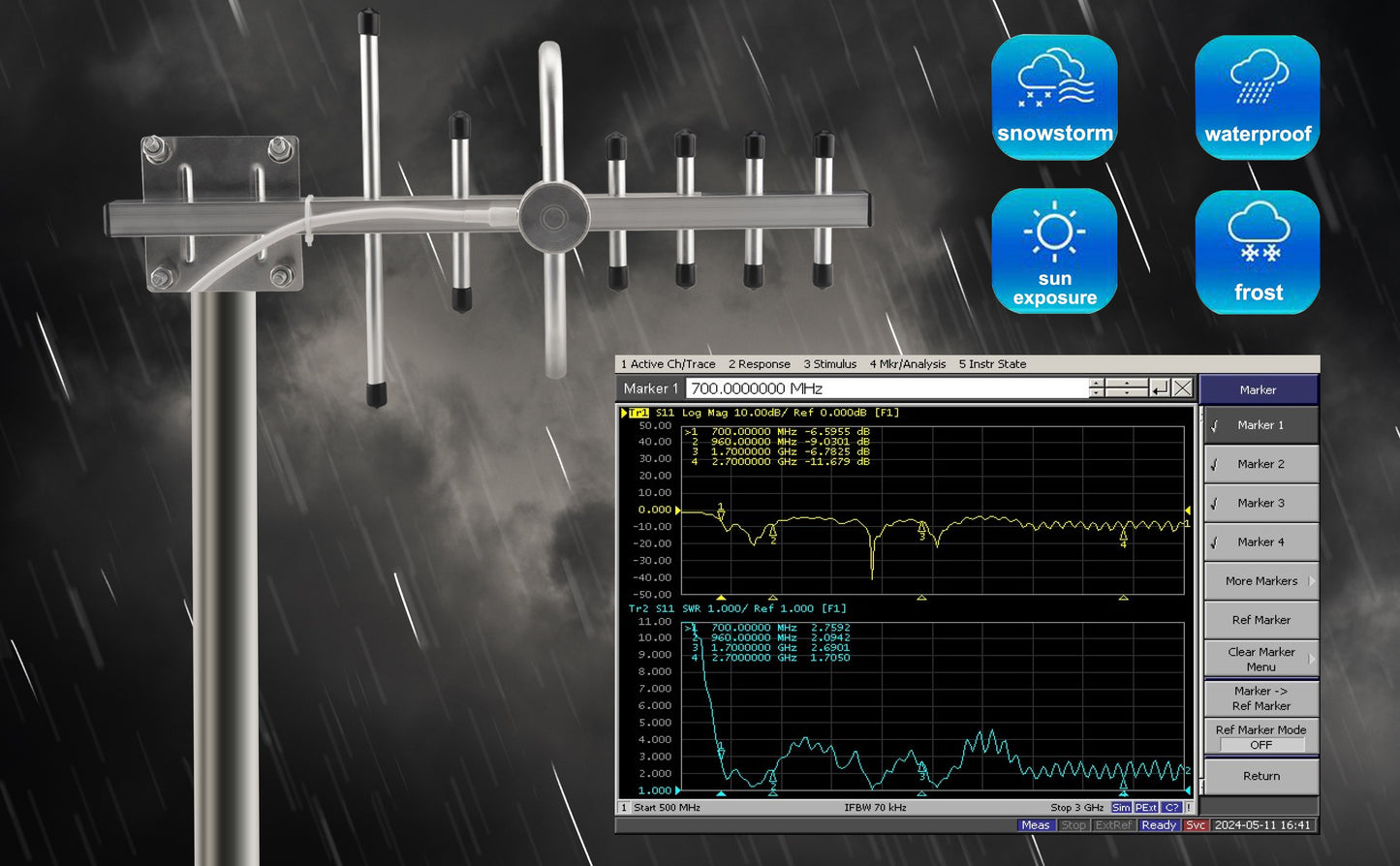Click the red Svc status indicator
Screen dimensions: 1400x866
(x=1196, y=825)
